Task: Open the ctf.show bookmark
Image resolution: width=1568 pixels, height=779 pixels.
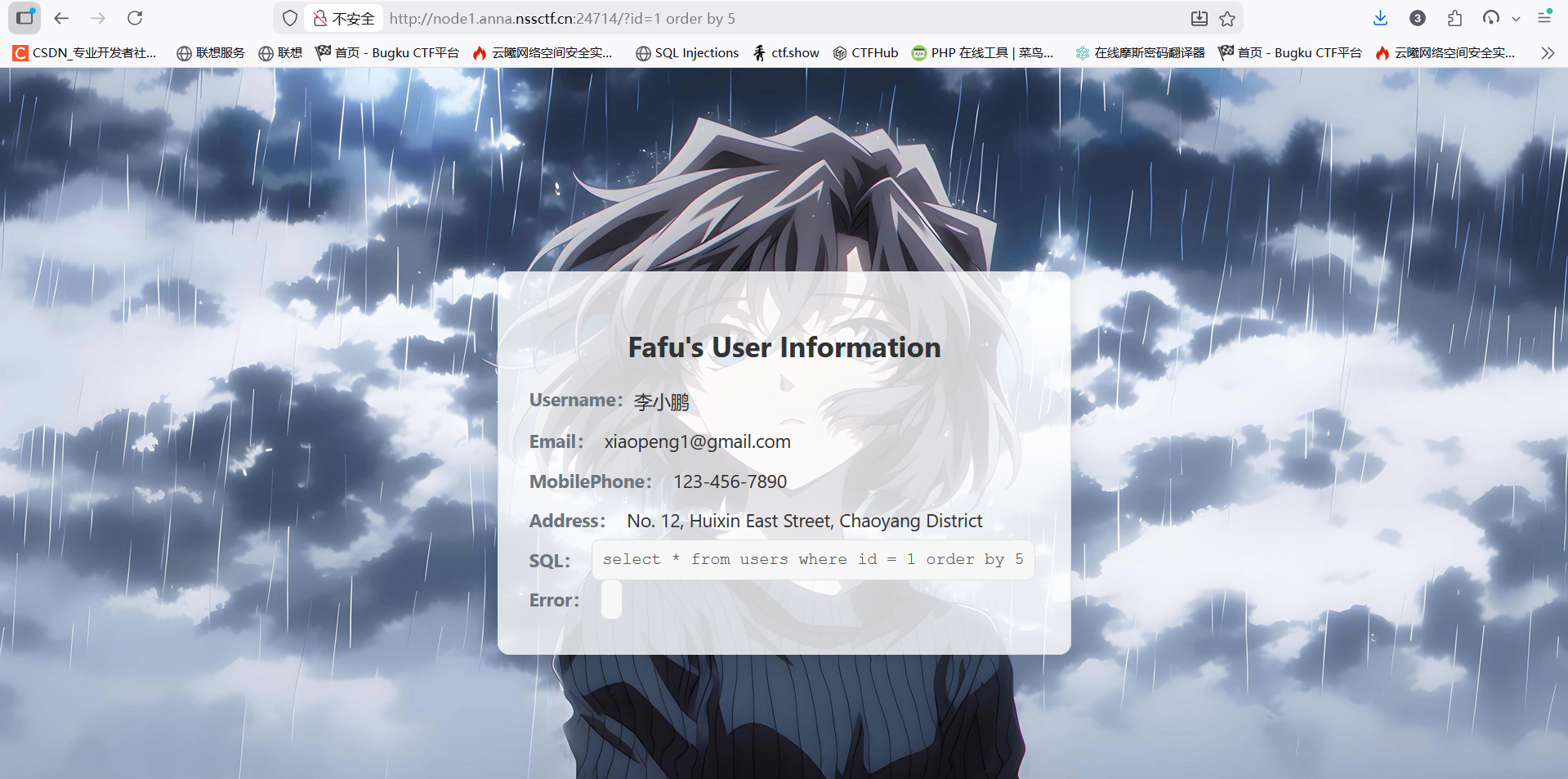Action: pyautogui.click(x=786, y=53)
